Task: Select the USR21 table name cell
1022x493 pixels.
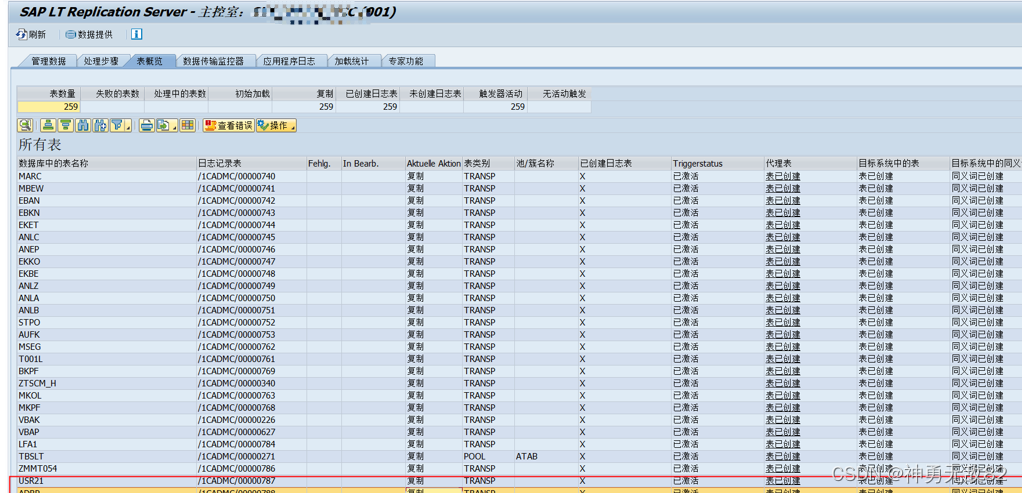Action: (106, 481)
